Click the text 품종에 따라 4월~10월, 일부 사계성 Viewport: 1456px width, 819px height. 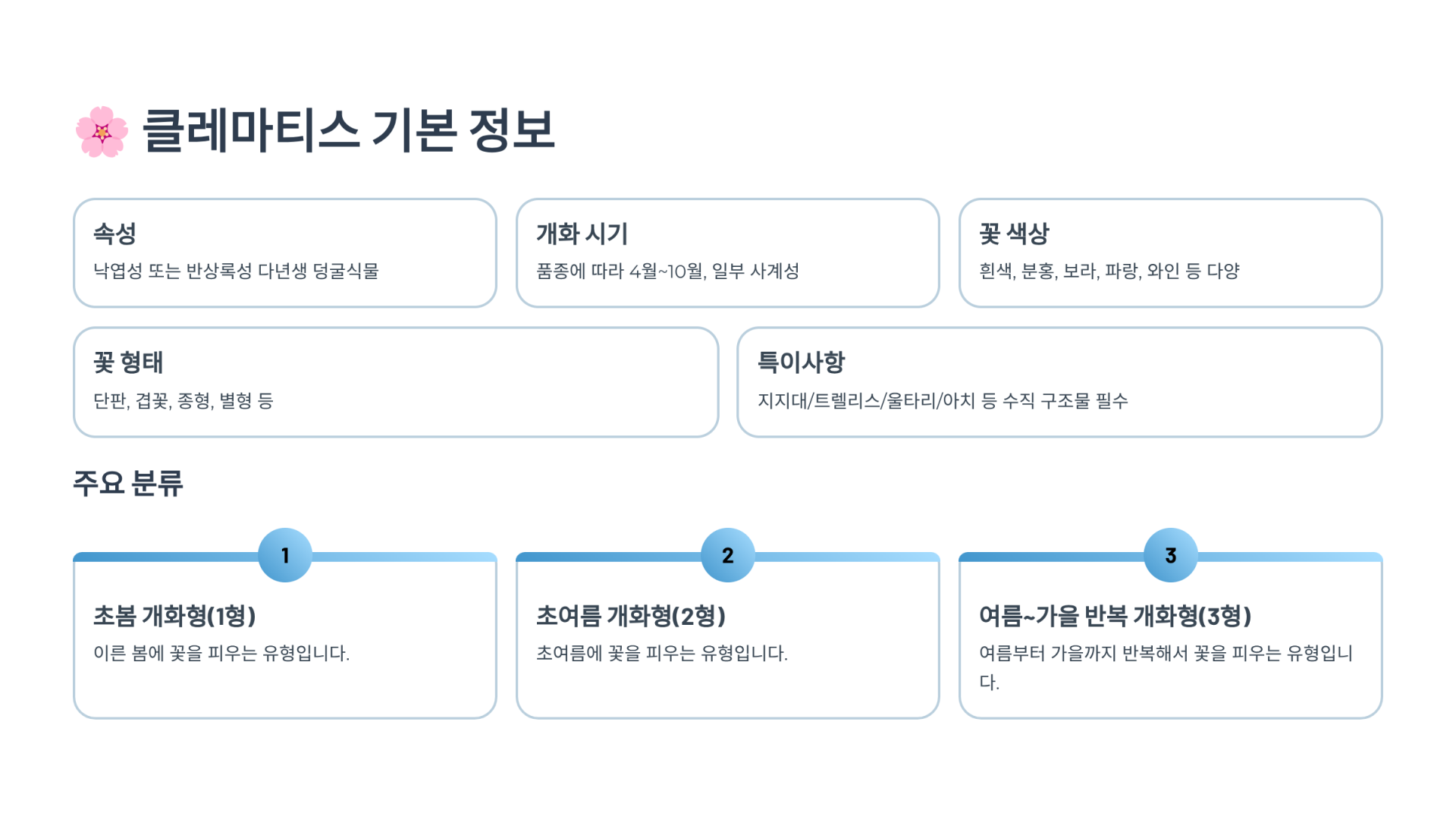(x=667, y=271)
